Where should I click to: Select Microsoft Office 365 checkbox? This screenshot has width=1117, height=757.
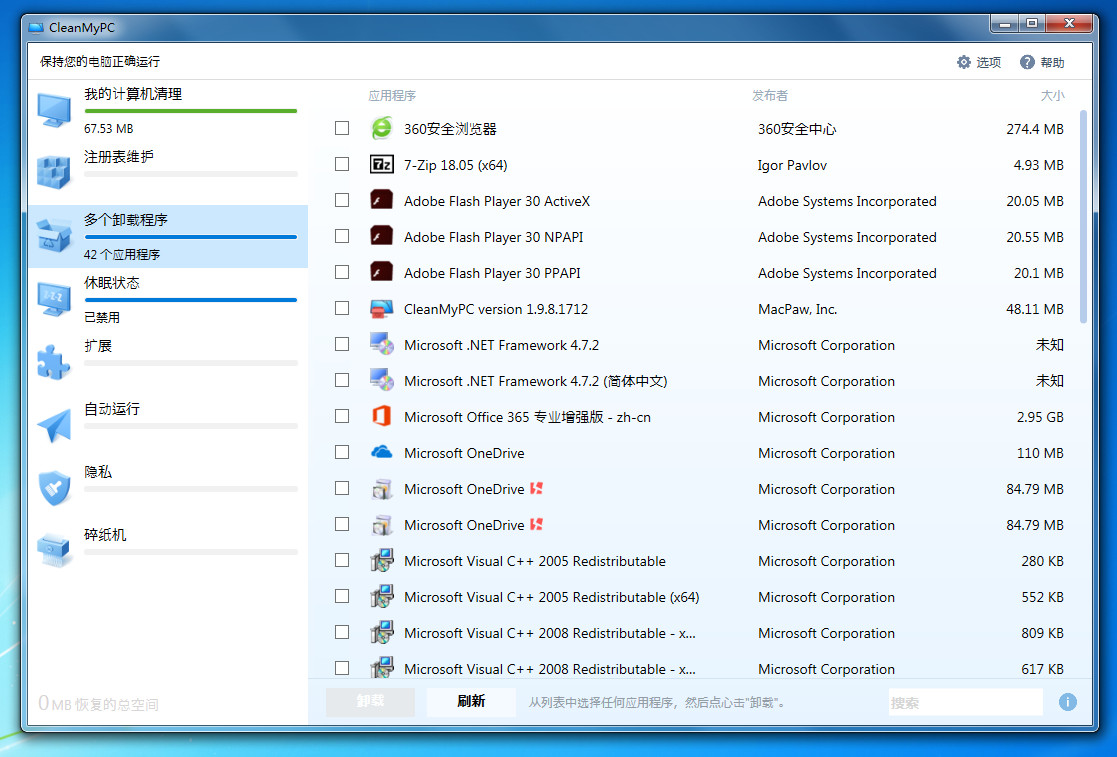click(342, 417)
